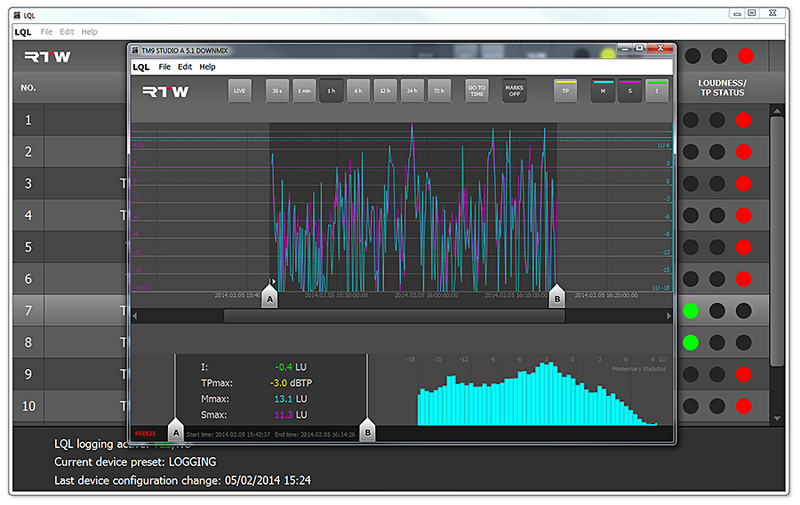Toggle the cyan M momentary curve

coord(603,91)
